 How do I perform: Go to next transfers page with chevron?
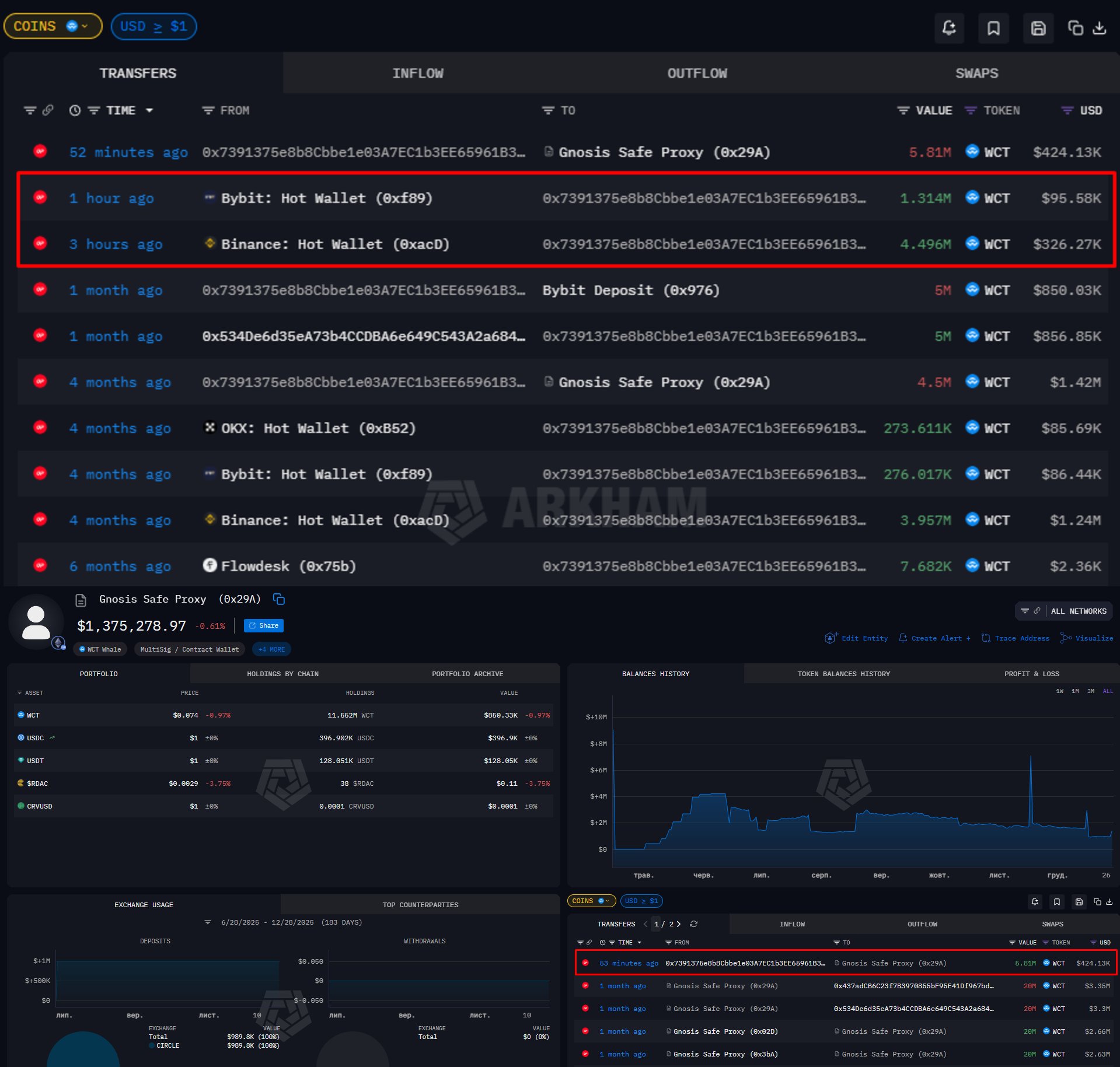click(679, 924)
